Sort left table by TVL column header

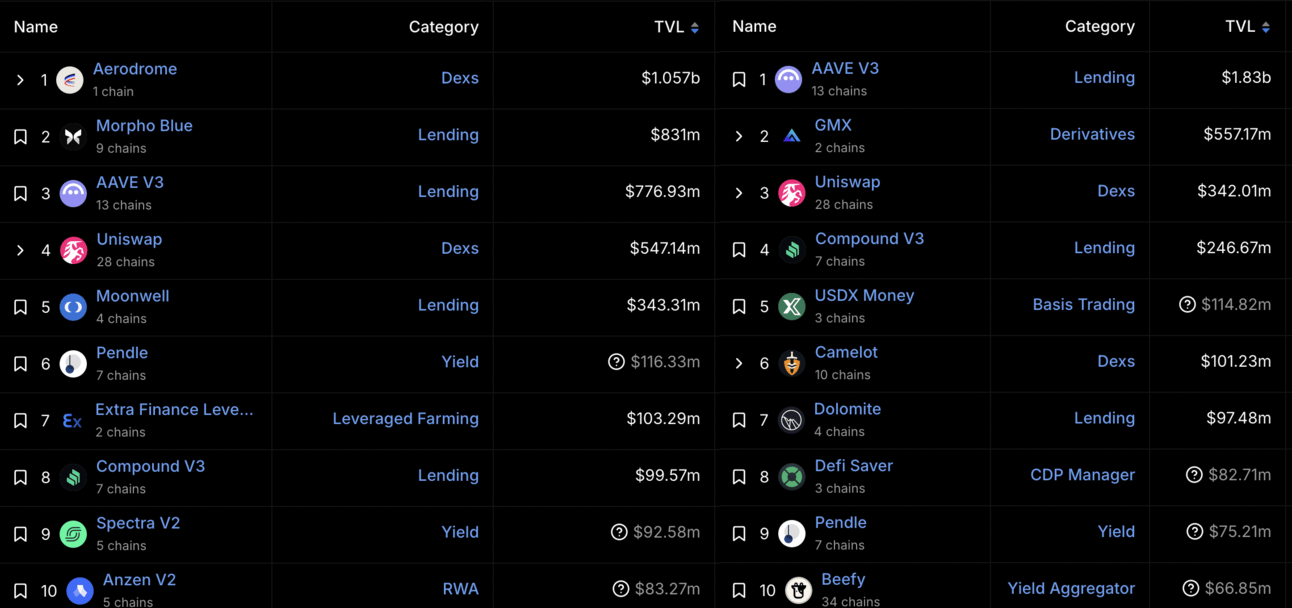[x=677, y=27]
